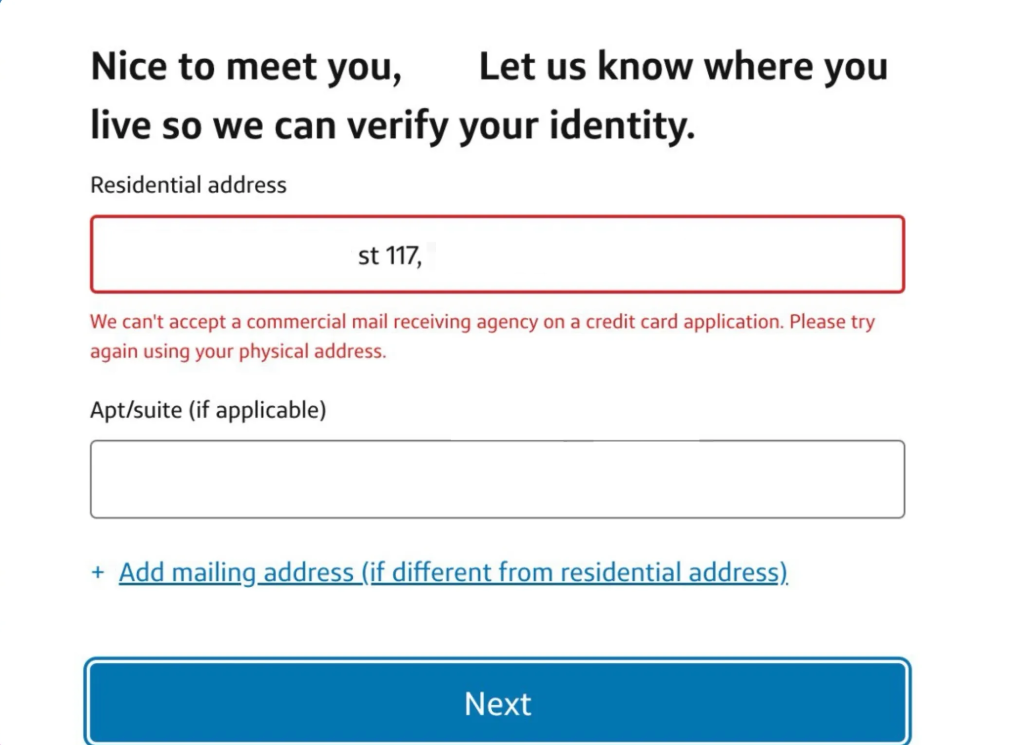
Task: Click right end of the Apt/suite field
Action: (x=870, y=479)
